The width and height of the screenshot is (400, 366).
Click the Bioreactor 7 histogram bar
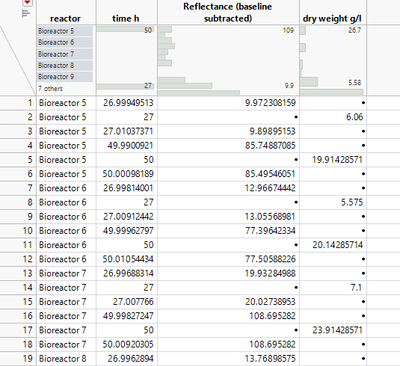pyautogui.click(x=65, y=54)
